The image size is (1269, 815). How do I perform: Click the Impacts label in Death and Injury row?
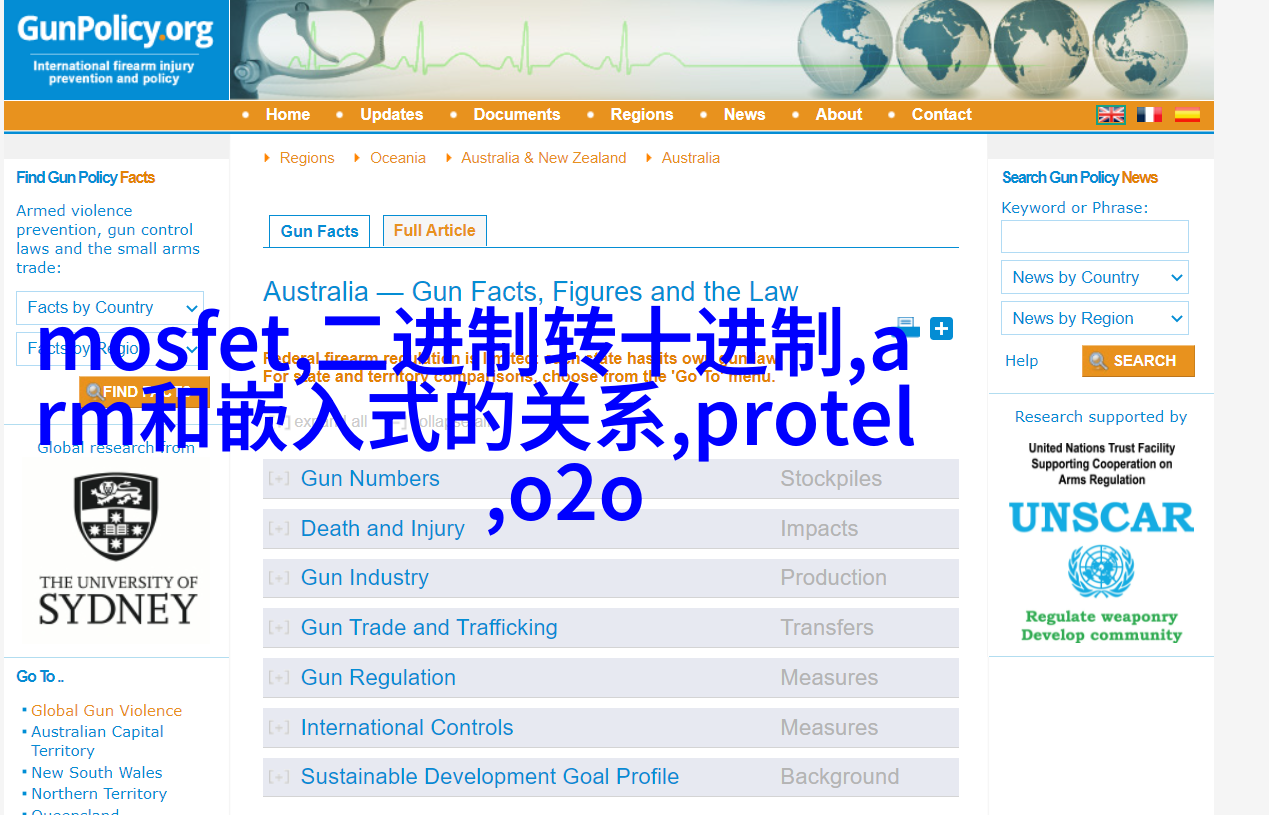pos(819,529)
